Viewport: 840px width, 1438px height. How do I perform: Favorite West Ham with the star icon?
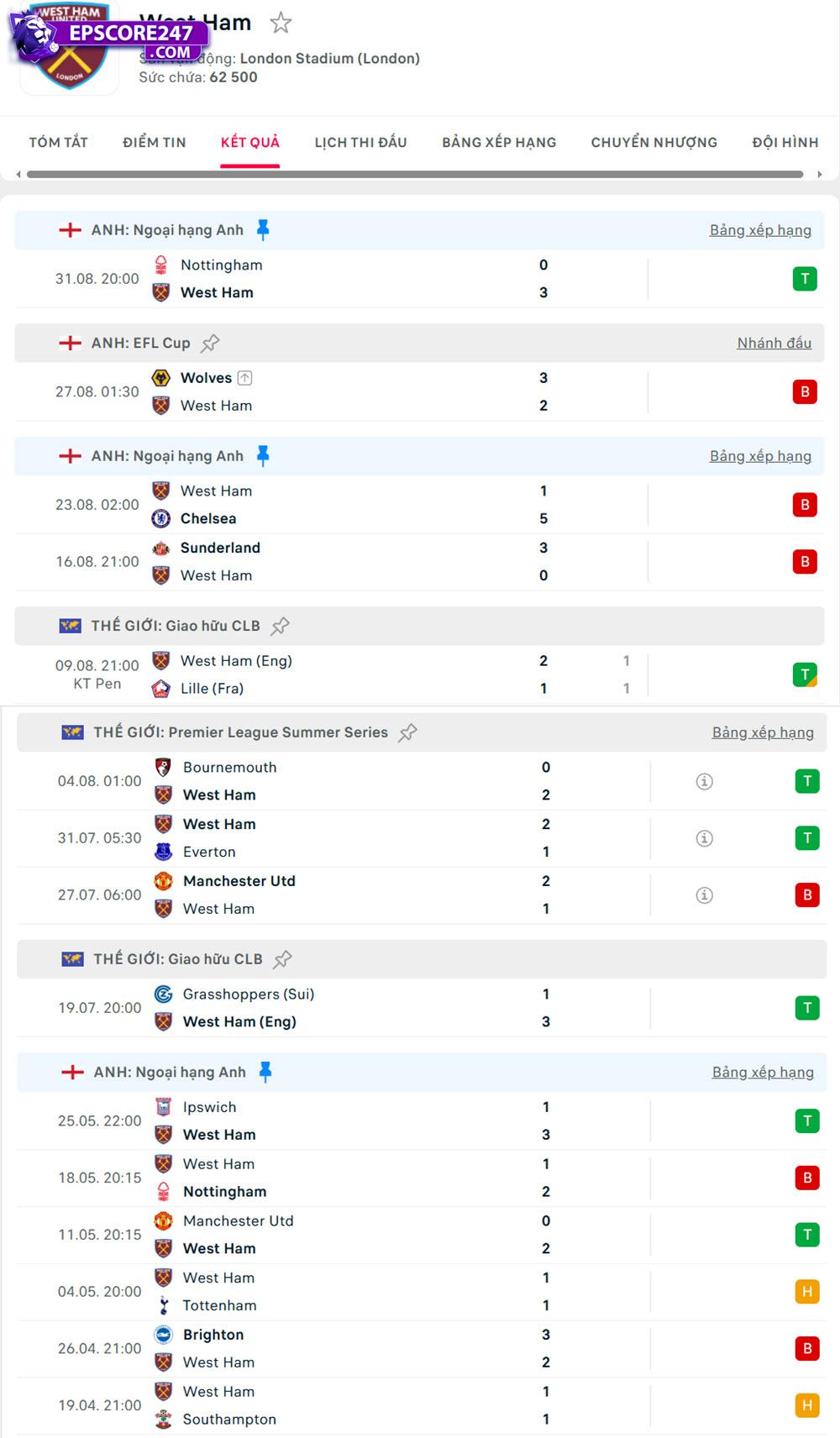(281, 23)
